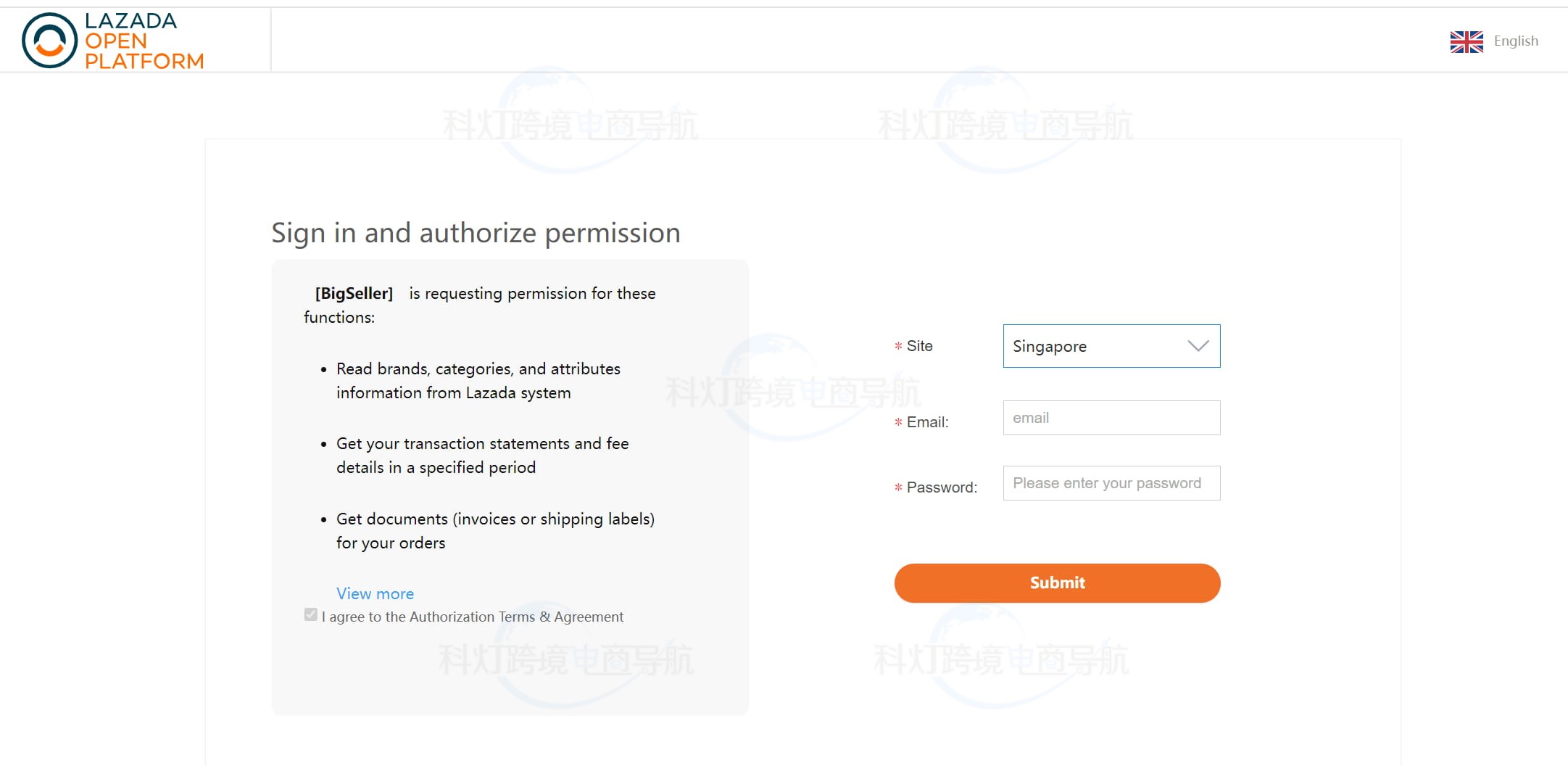Screen dimensions: 1568x766
Task: Click the Site field label
Action: (x=919, y=346)
